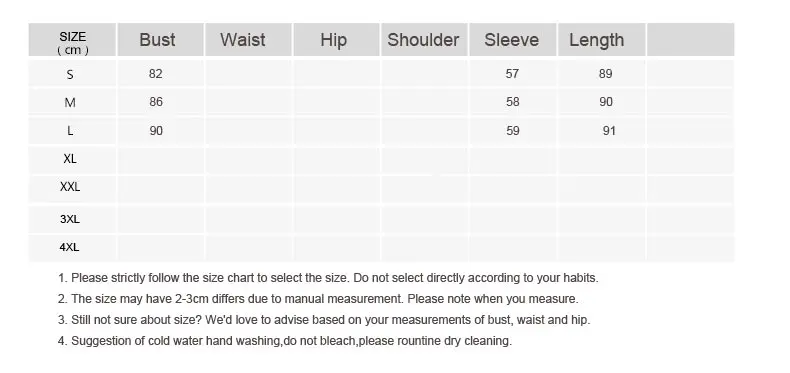
Task: Click the M size row label
Action: point(70,103)
